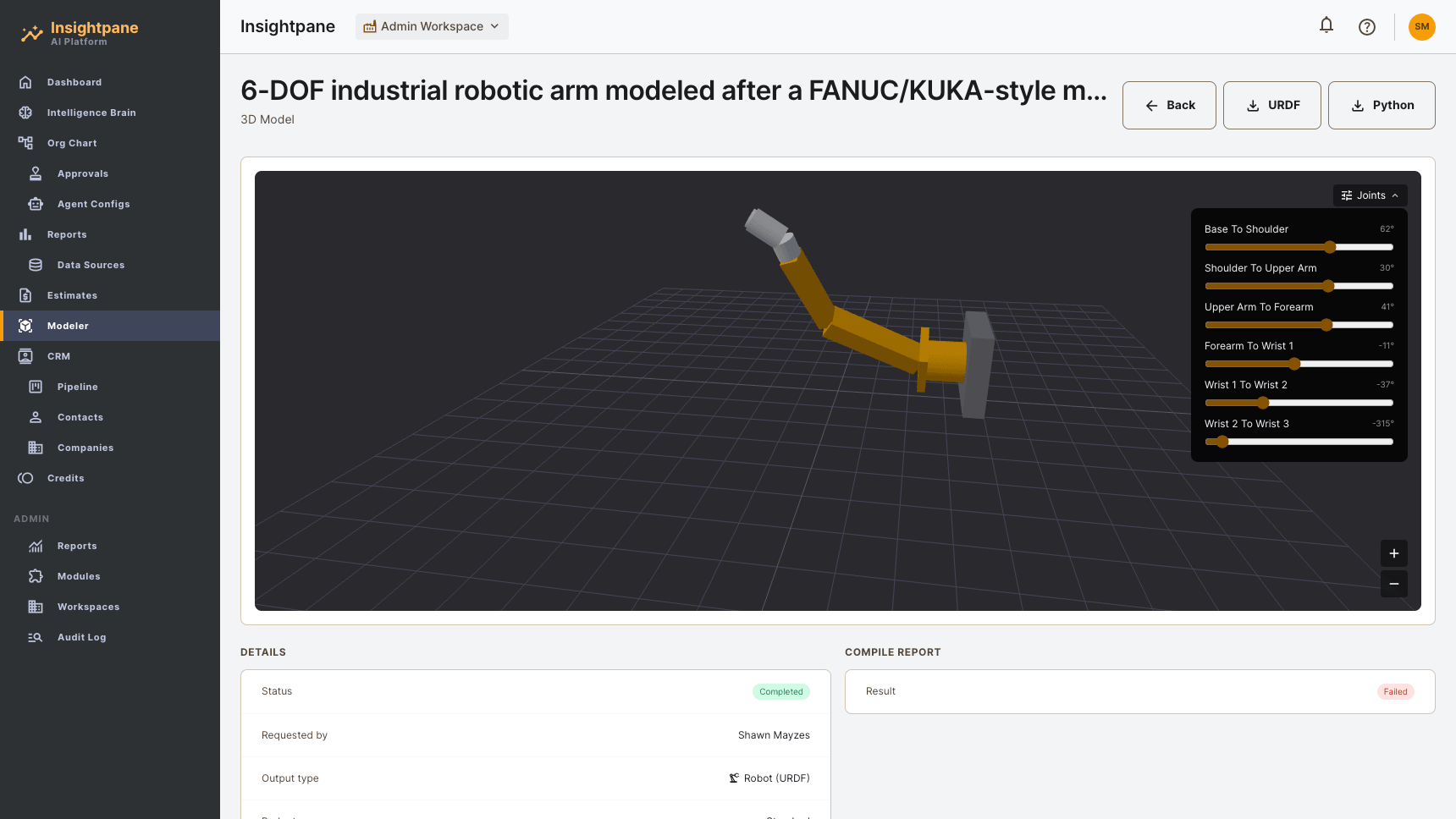The image size is (1456, 819).
Task: Click the Audit Log search icon
Action: [36, 637]
